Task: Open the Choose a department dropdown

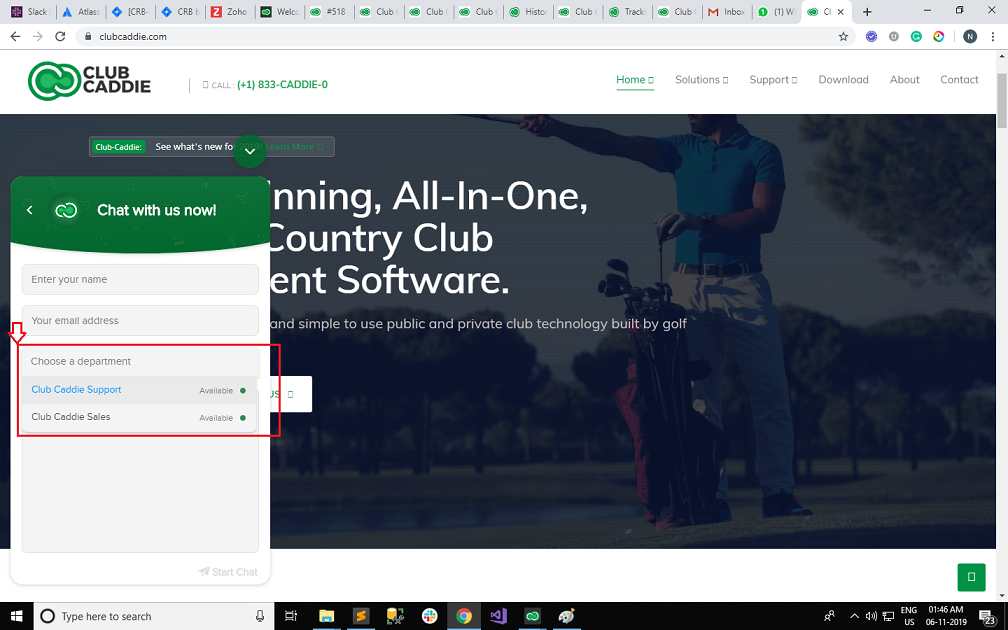Action: 140,361
